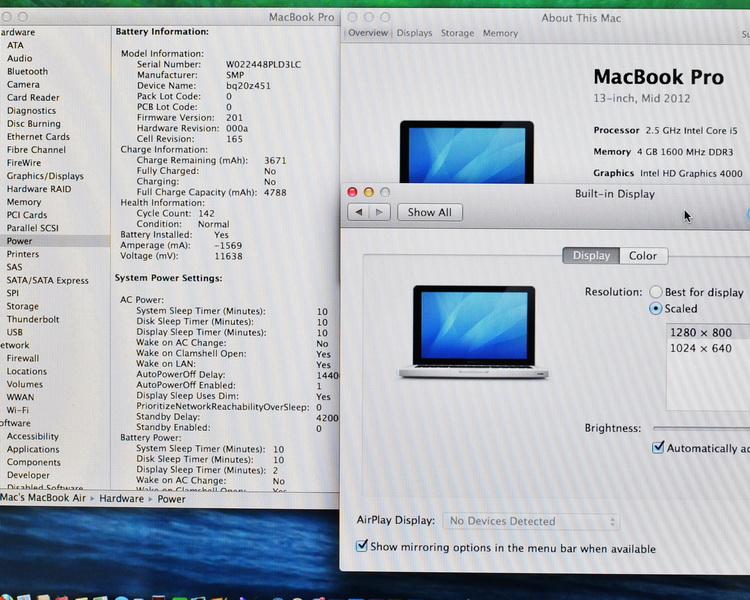The height and width of the screenshot is (600, 750).
Task: Go forward with the right arrow button
Action: [380, 212]
